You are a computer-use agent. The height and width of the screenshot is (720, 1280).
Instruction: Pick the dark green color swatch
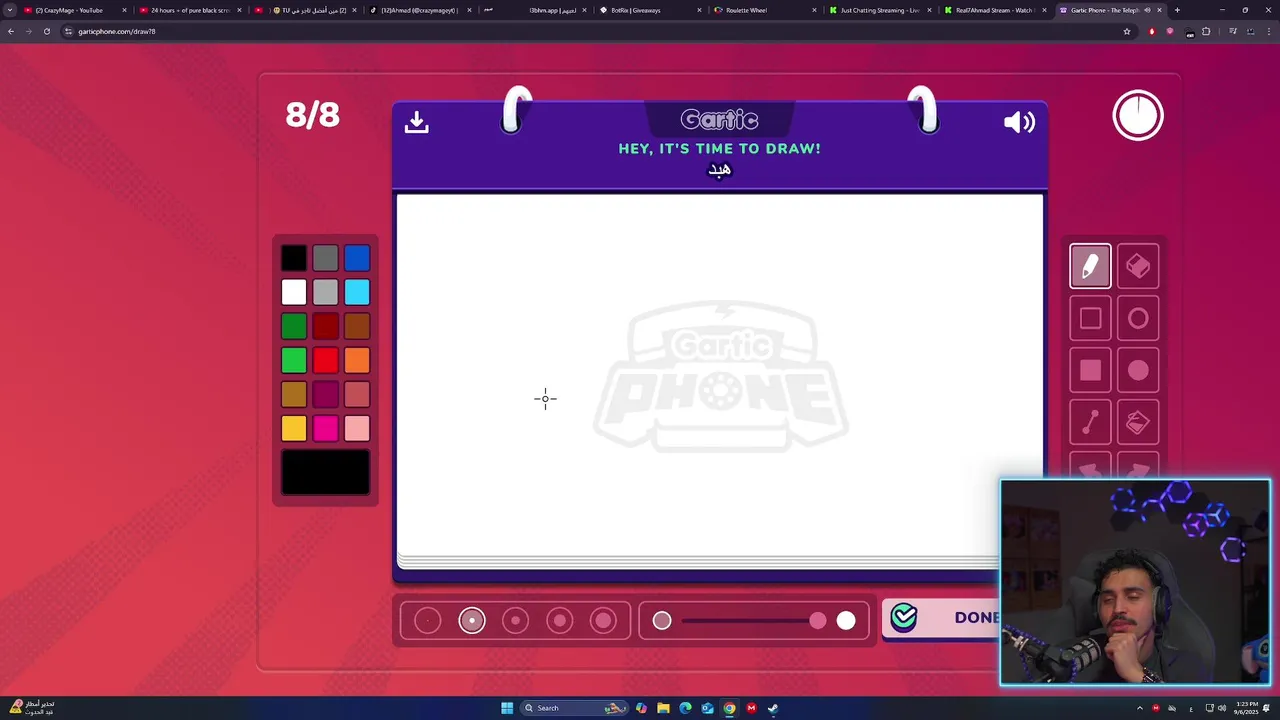294,326
